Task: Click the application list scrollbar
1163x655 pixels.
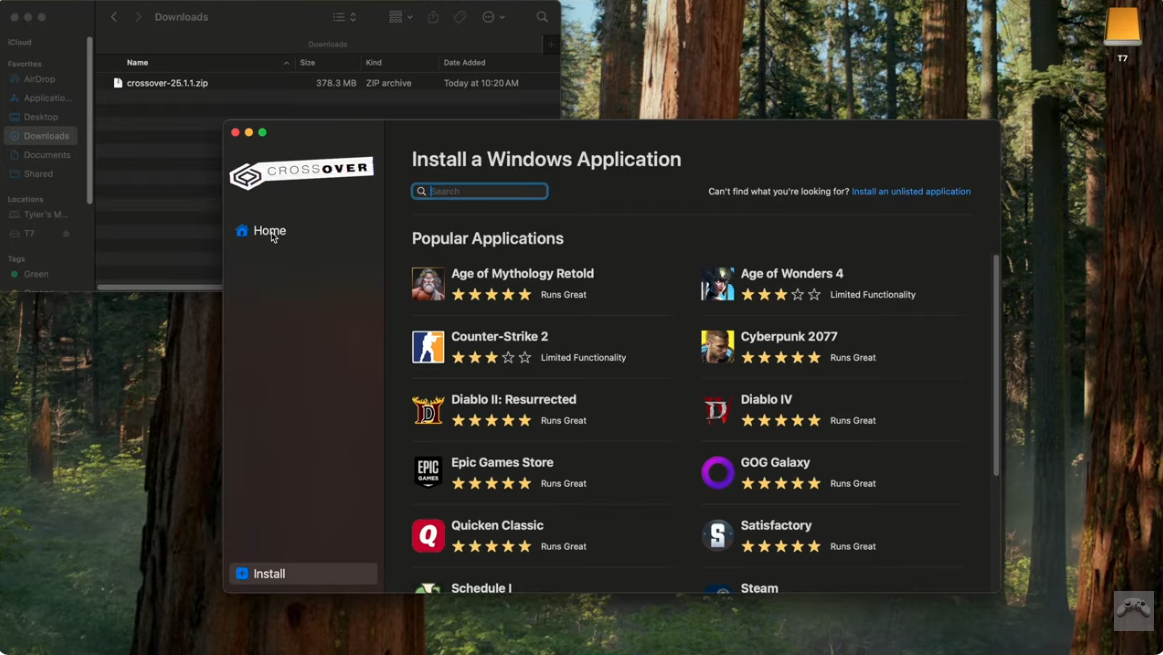Action: point(995,365)
